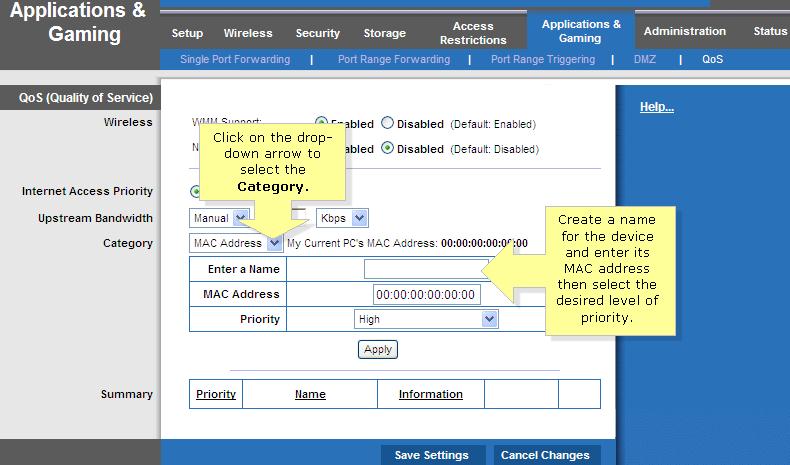Screen dimensions: 790x465
Task: Open the DMZ sub-tab
Action: [x=645, y=59]
